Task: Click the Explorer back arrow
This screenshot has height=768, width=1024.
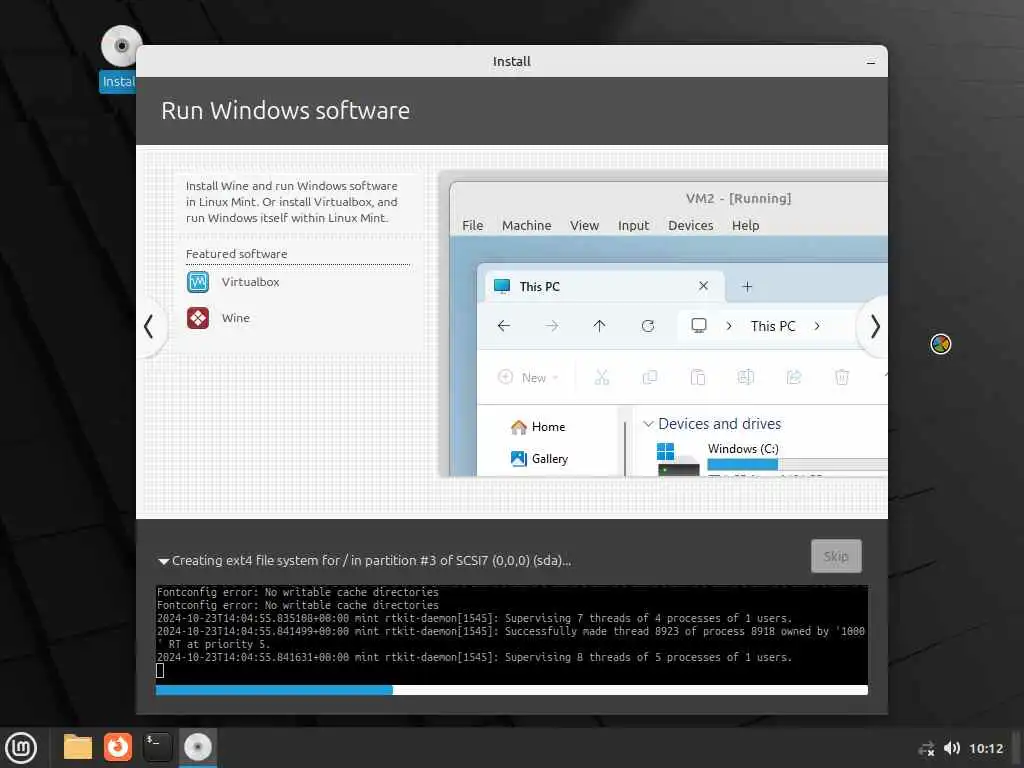Action: click(504, 326)
